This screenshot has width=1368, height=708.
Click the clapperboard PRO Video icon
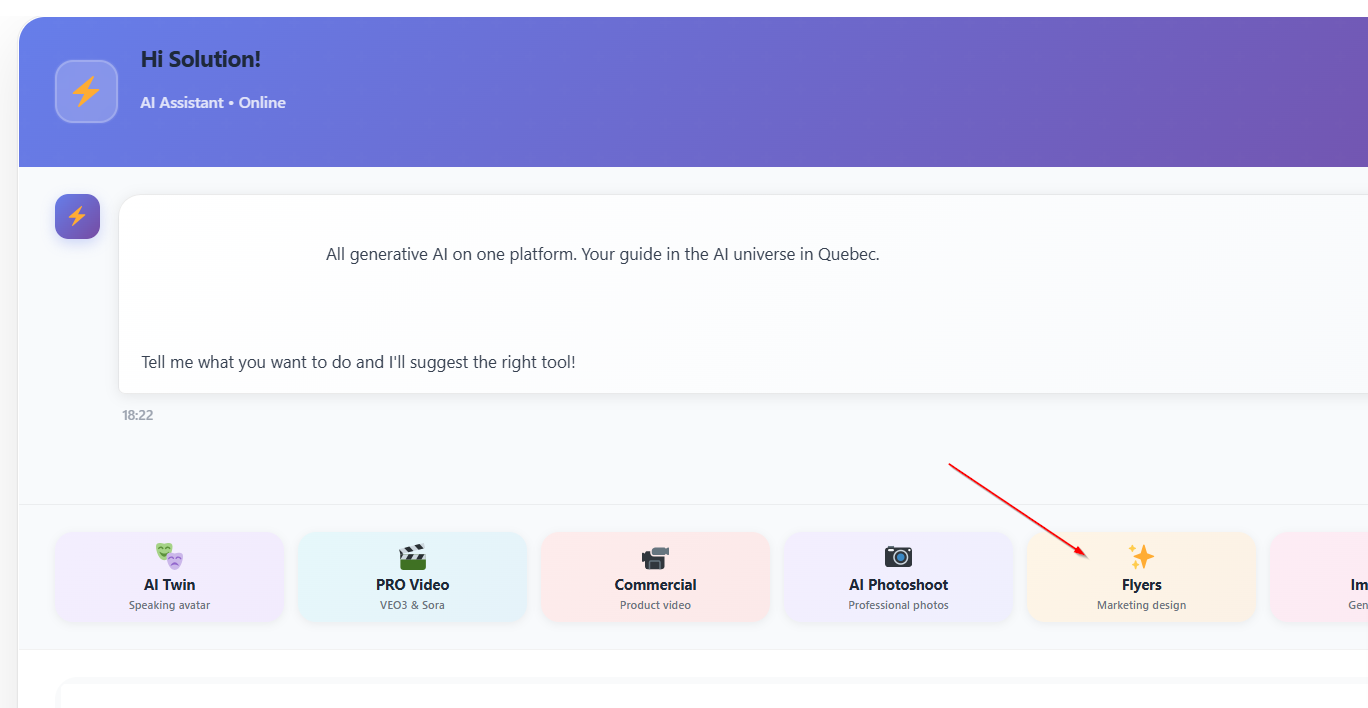pyautogui.click(x=412, y=556)
